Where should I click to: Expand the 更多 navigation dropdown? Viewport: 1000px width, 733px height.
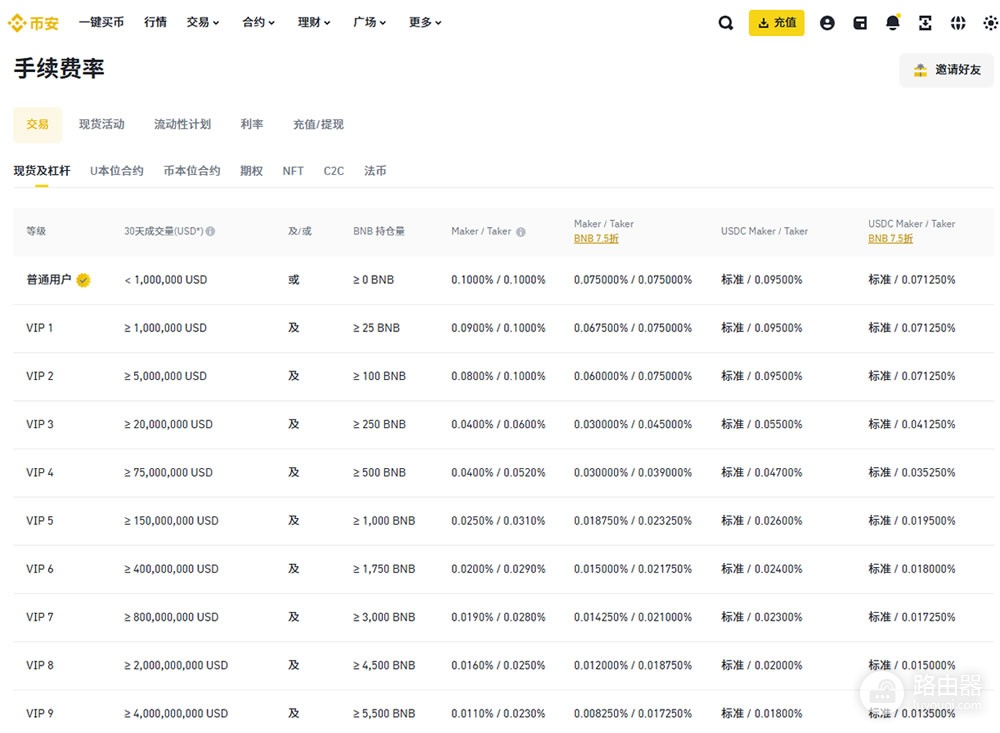425,22
